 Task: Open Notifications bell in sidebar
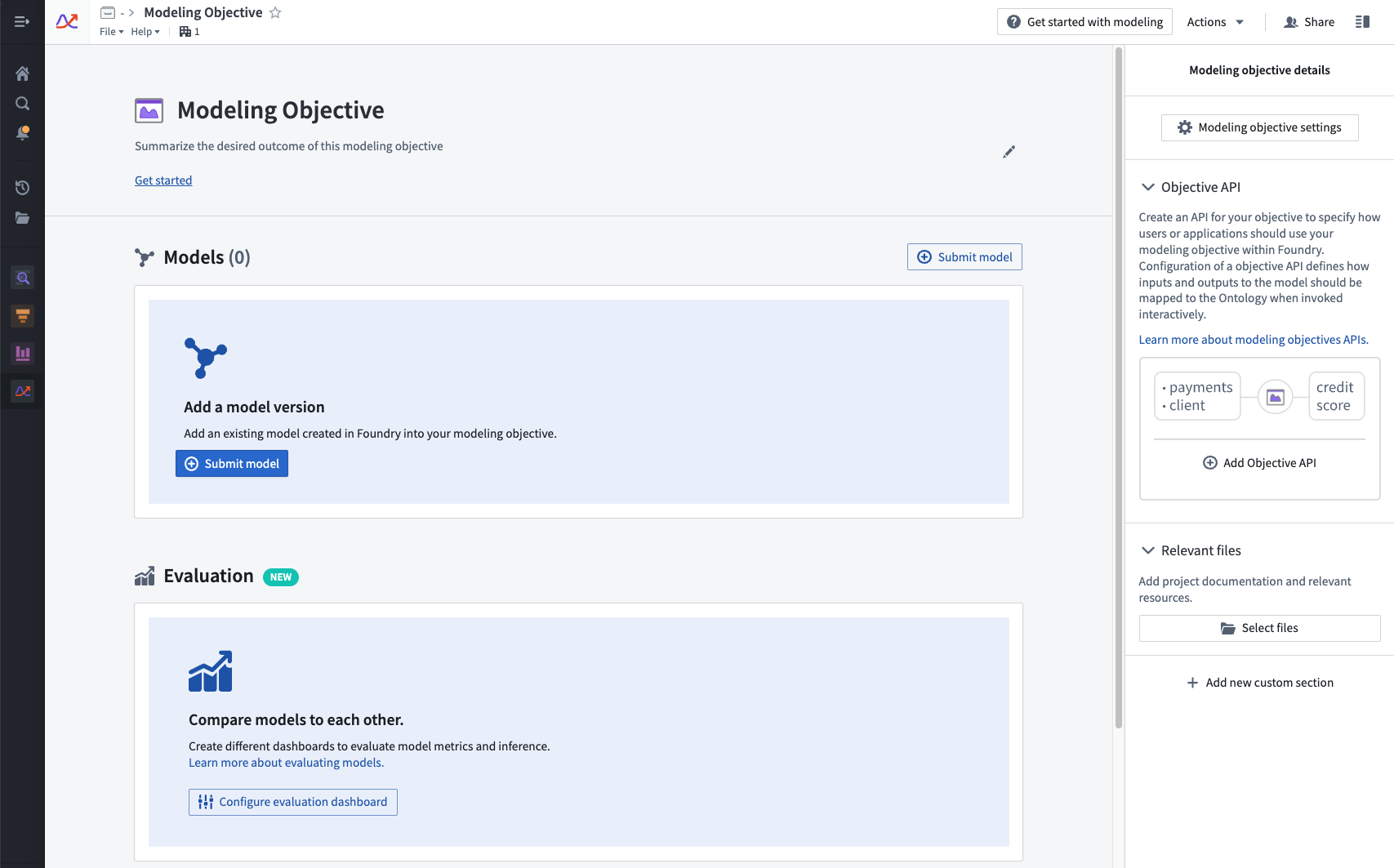coord(22,133)
